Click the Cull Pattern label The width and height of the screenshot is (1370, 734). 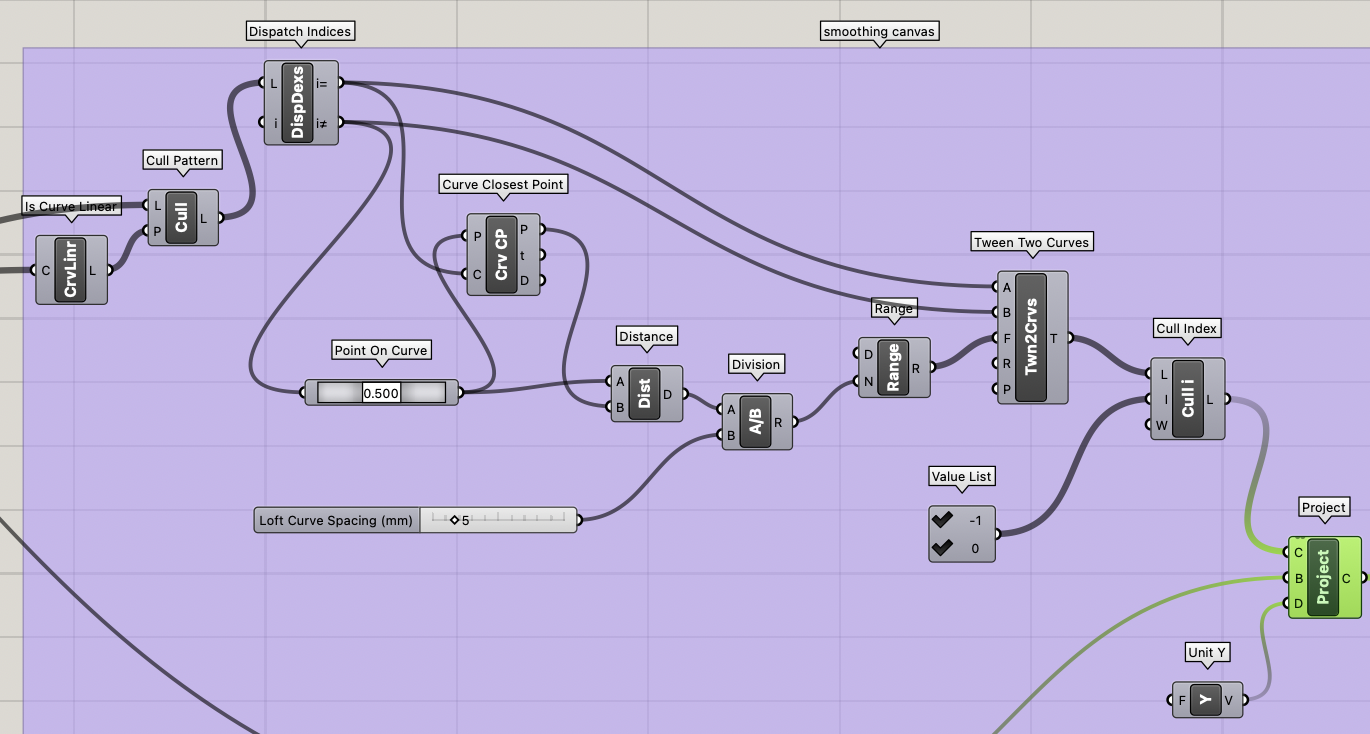point(183,160)
